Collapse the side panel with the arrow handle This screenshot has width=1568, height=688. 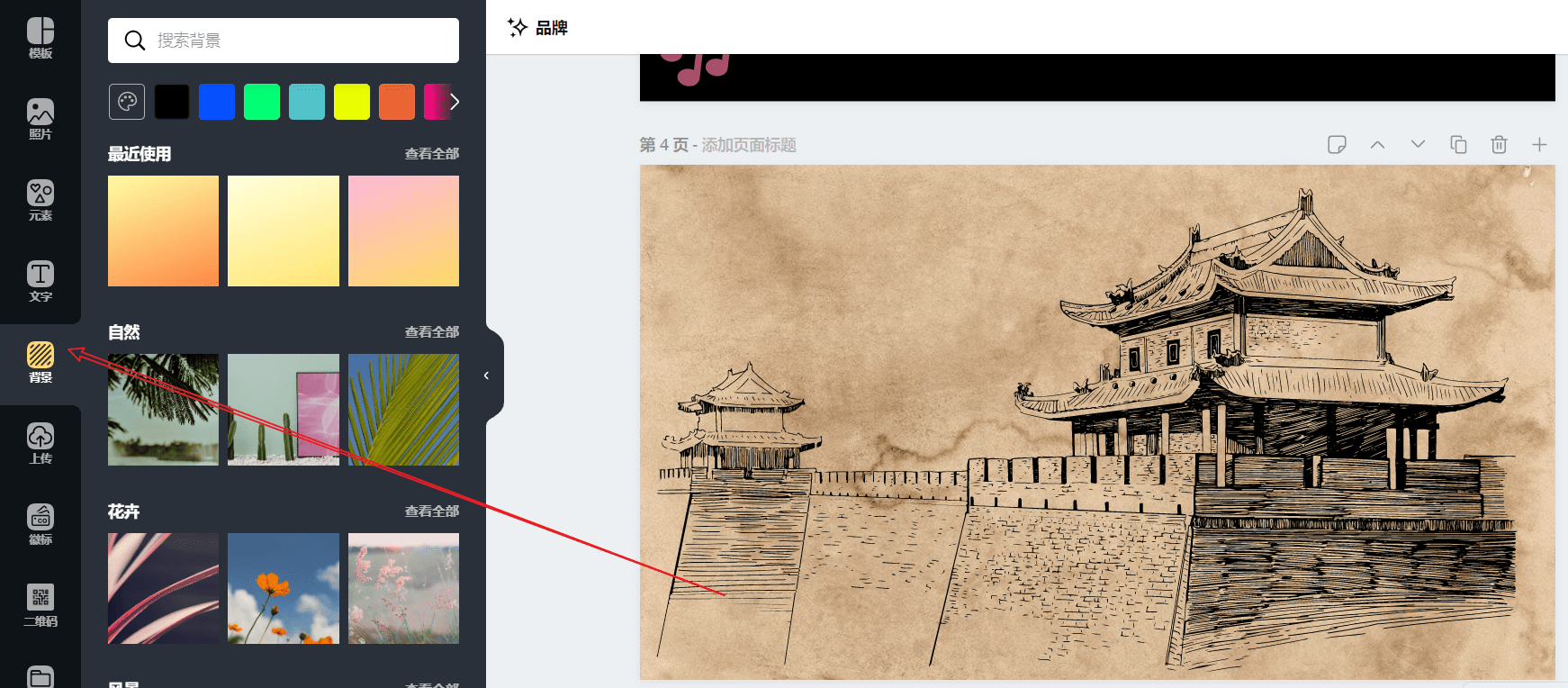click(x=487, y=376)
